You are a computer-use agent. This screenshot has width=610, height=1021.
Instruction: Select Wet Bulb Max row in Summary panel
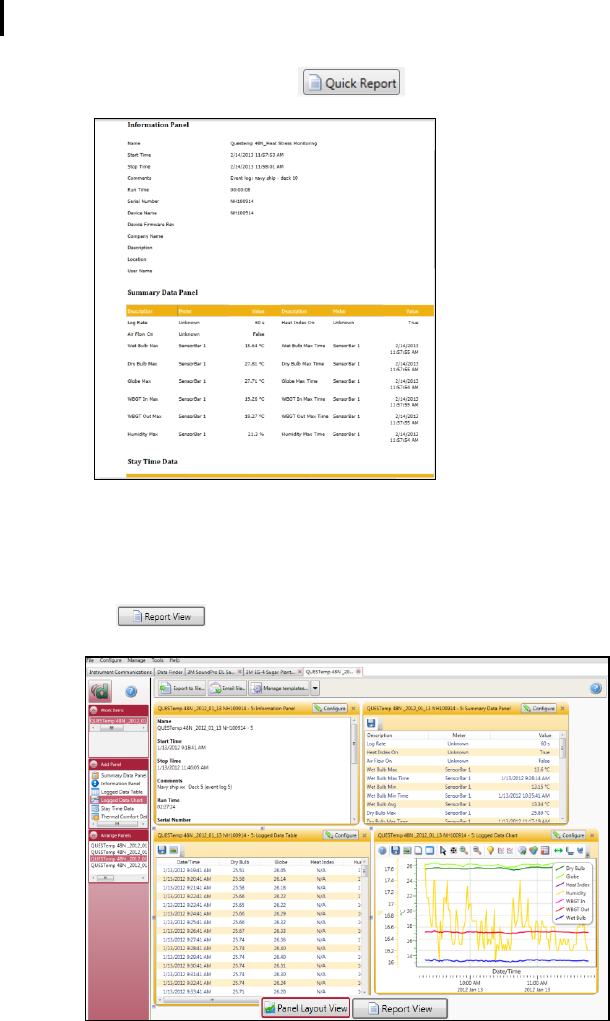pos(460,769)
